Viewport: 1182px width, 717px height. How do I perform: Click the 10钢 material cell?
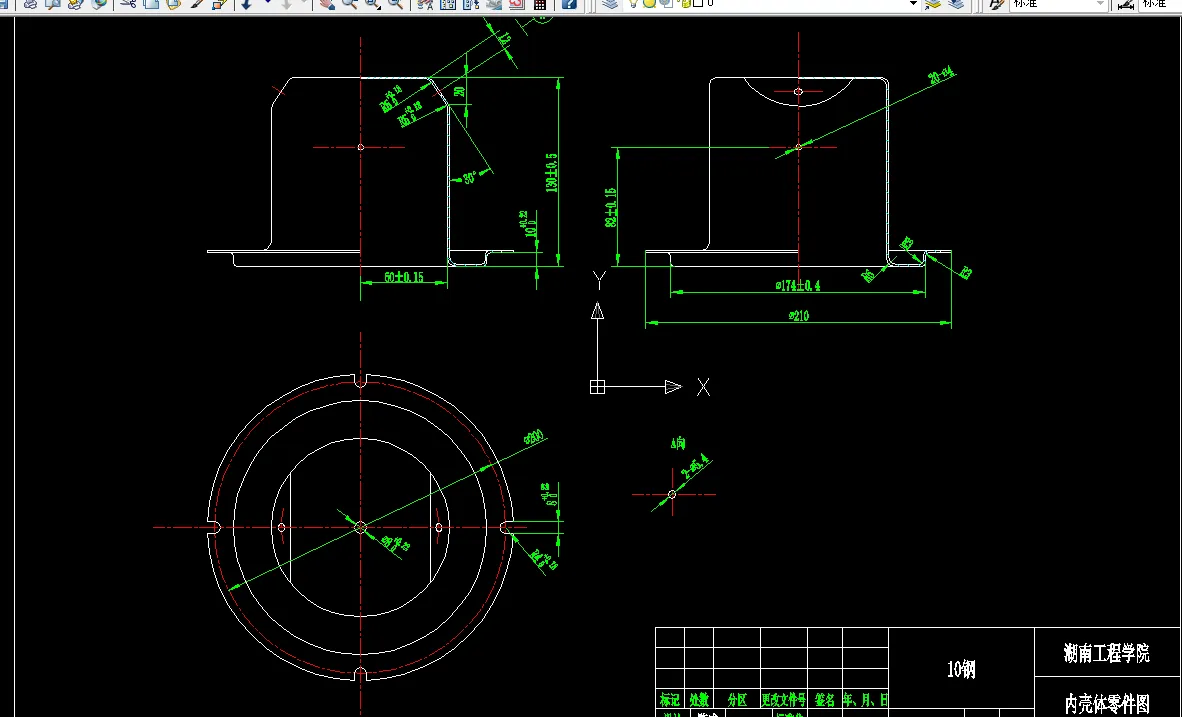(x=961, y=669)
